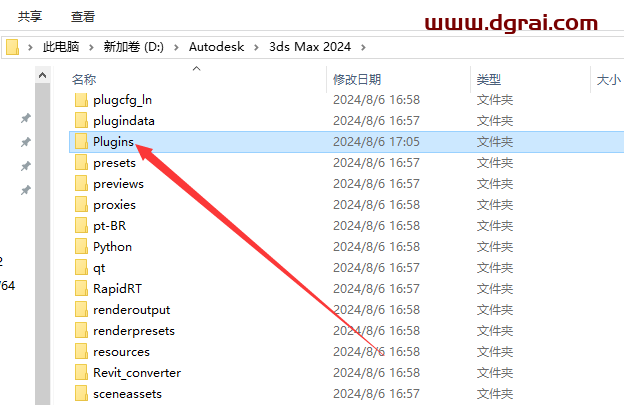Click the Revit_converter folder icon
The image size is (624, 405).
[x=81, y=373]
